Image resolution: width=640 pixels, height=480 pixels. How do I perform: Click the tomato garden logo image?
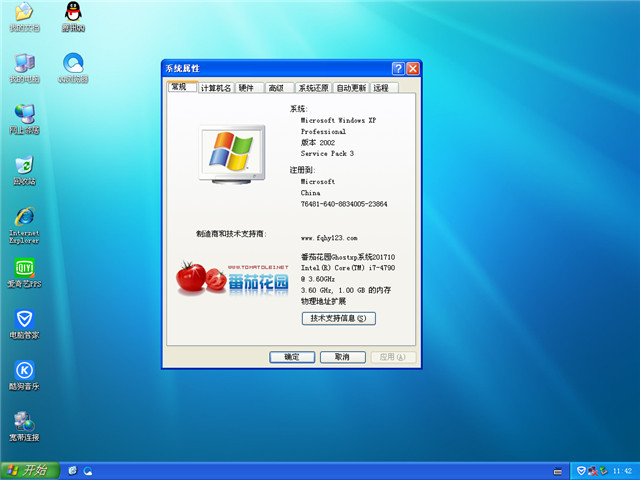232,278
